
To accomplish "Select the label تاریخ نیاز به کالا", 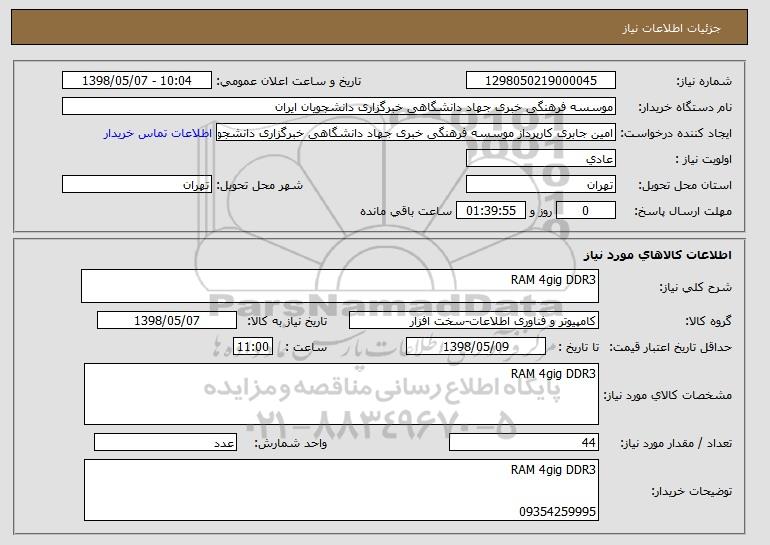I will click(287, 321).
